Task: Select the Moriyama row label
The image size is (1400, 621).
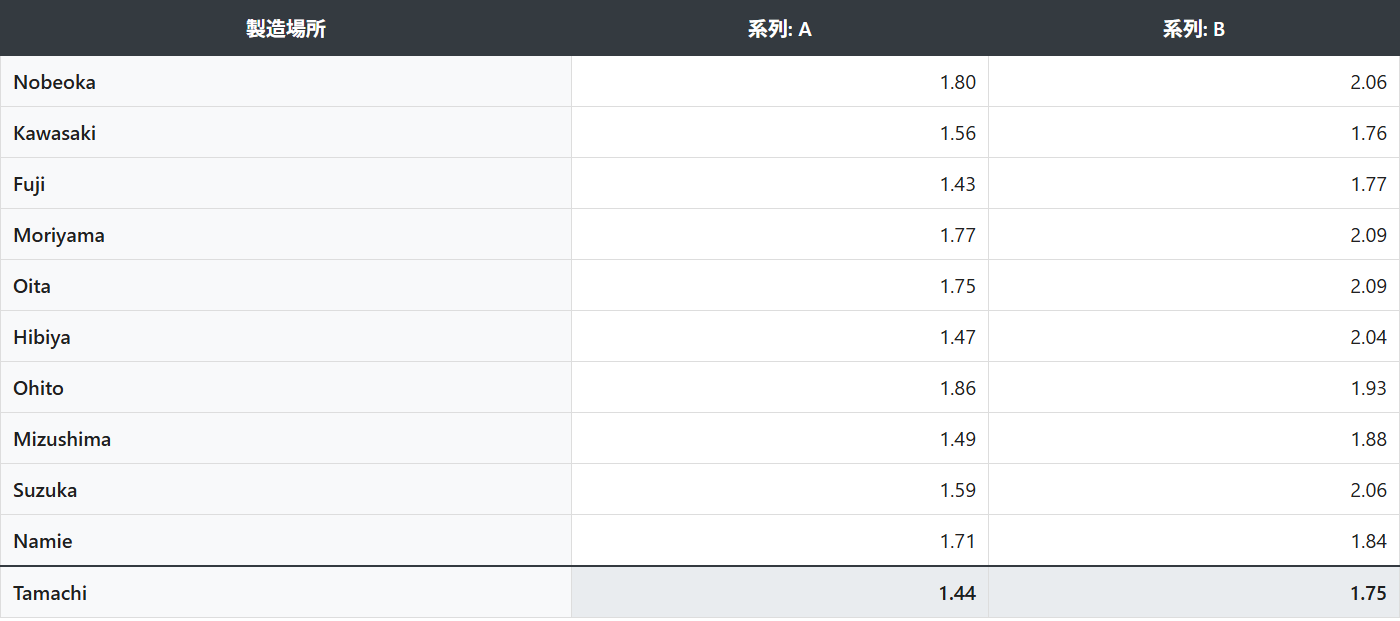Action: [x=59, y=235]
